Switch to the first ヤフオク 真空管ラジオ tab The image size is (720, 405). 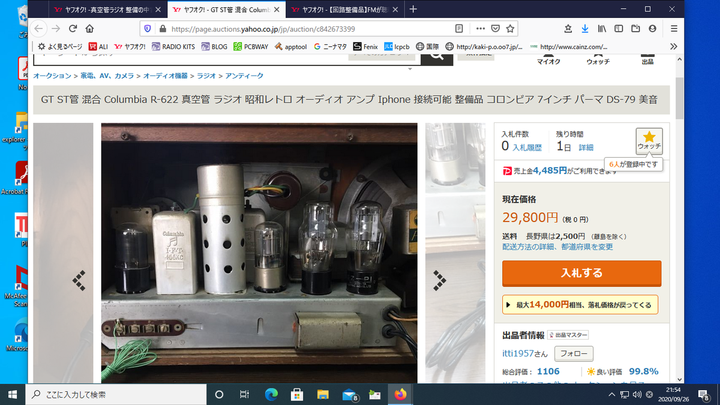pyautogui.click(x=106, y=9)
